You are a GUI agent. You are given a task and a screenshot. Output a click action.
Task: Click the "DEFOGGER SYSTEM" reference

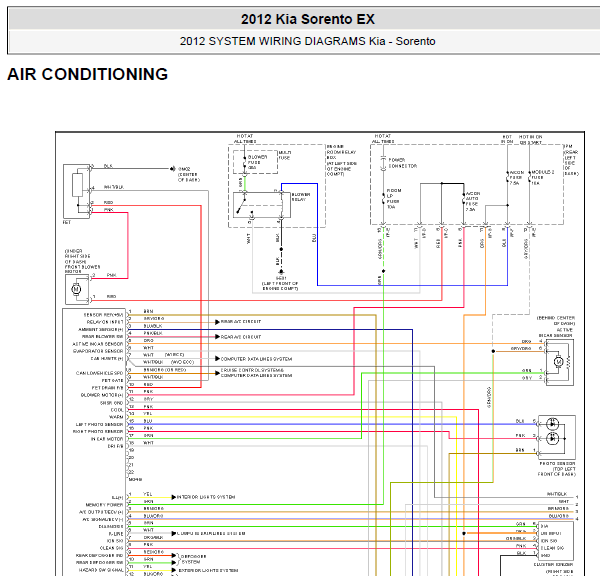pos(194,559)
